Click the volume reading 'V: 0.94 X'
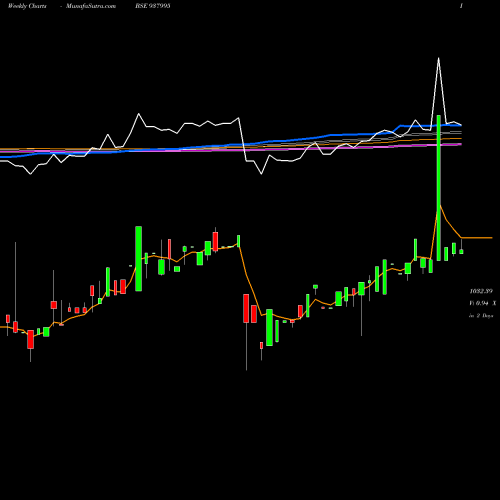500x500 pixels. click(482, 303)
